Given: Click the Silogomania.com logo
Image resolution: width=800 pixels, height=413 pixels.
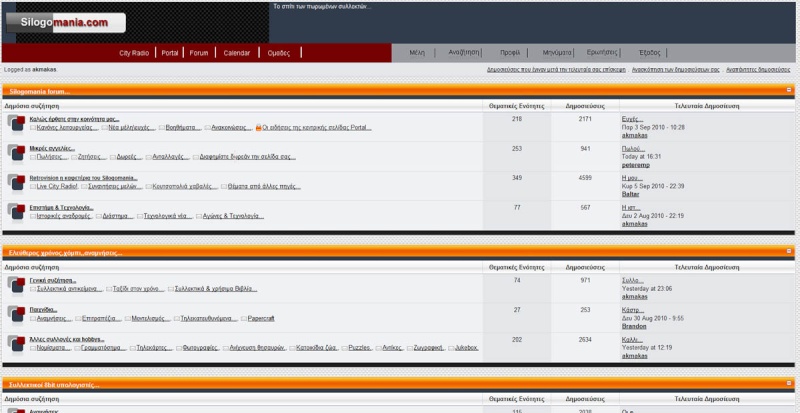Looking at the screenshot, I should tap(56, 20).
